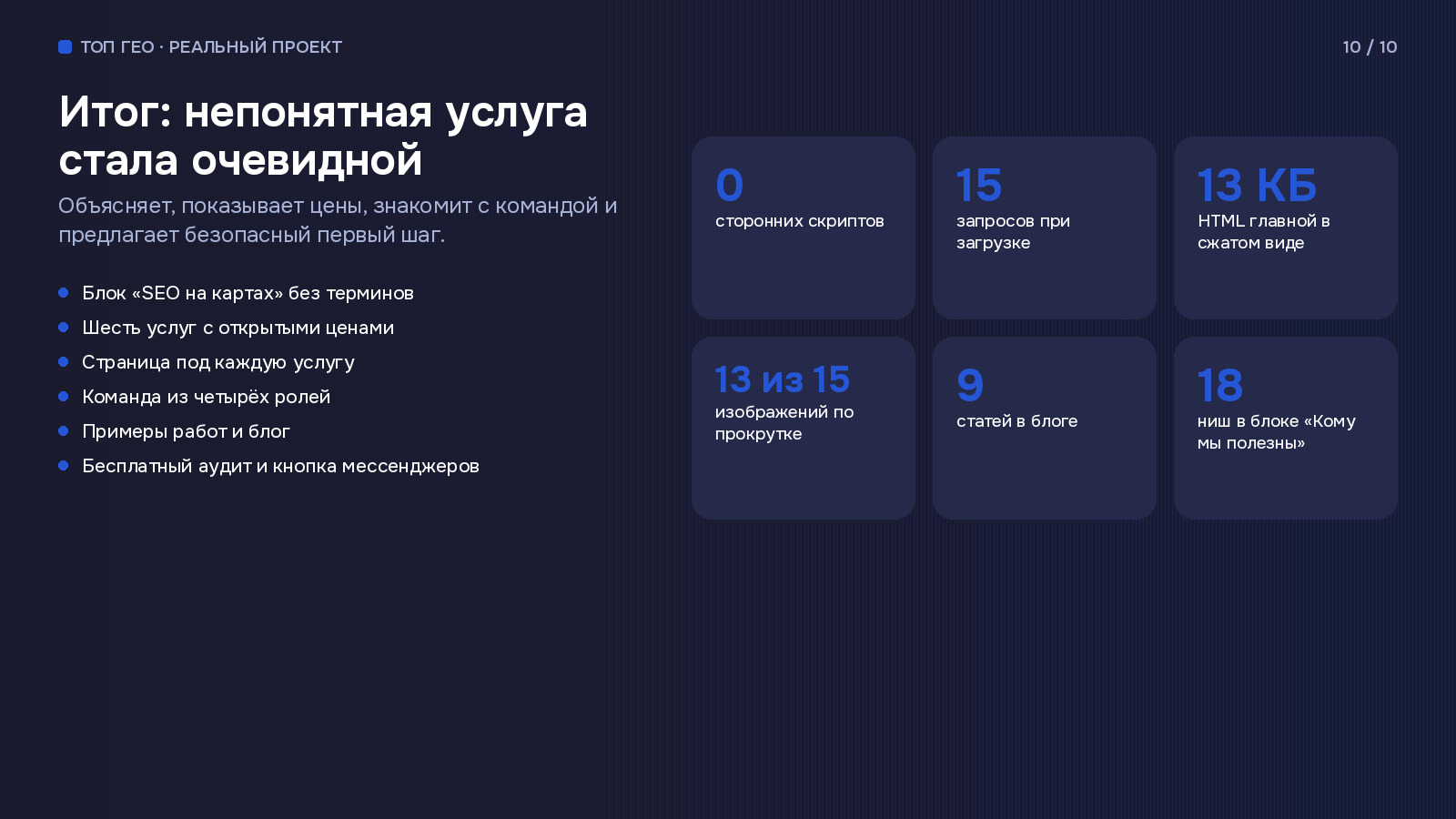The height and width of the screenshot is (819, 1456).
Task: Click the label HTML главной в сжатом виде
Action: tap(1264, 232)
